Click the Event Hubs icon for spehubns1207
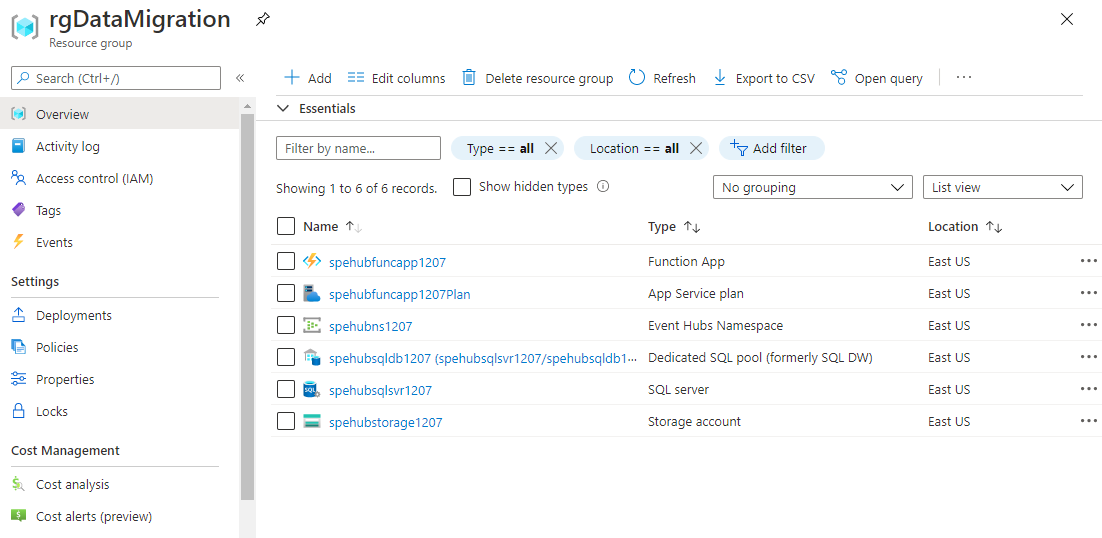 click(x=311, y=326)
